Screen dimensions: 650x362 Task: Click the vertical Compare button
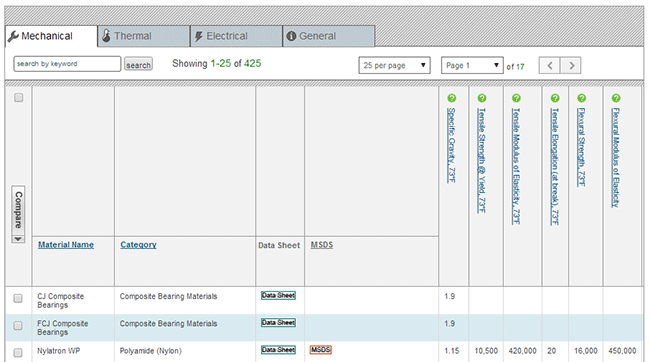click(18, 210)
